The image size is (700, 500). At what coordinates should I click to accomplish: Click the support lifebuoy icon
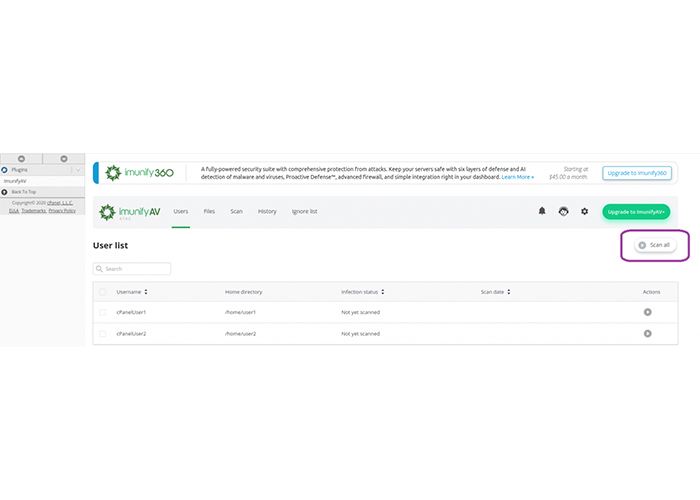(563, 211)
